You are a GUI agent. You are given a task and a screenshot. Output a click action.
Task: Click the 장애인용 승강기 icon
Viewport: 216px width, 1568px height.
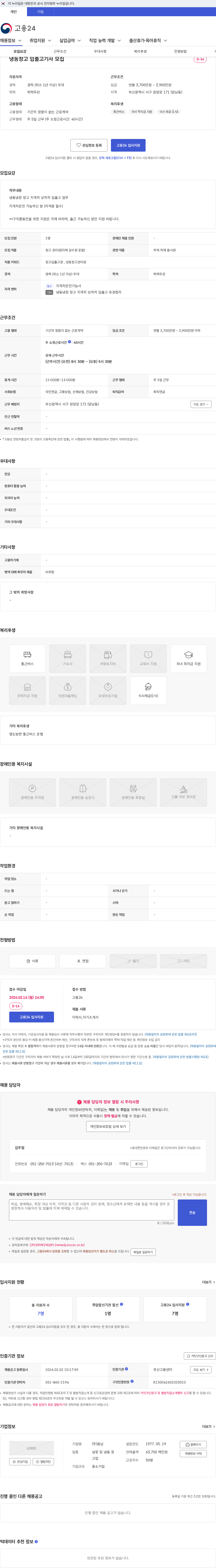(83, 792)
